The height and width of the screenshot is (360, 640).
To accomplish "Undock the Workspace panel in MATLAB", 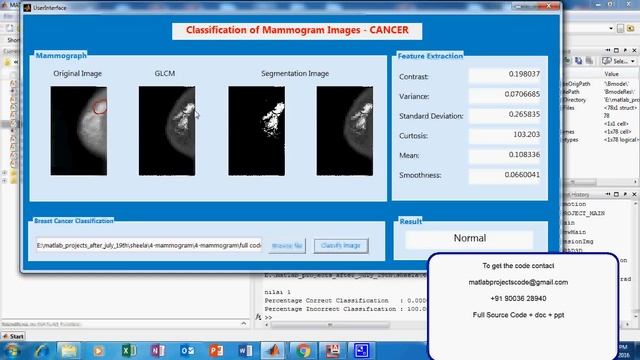I will pyautogui.click(x=625, y=50).
